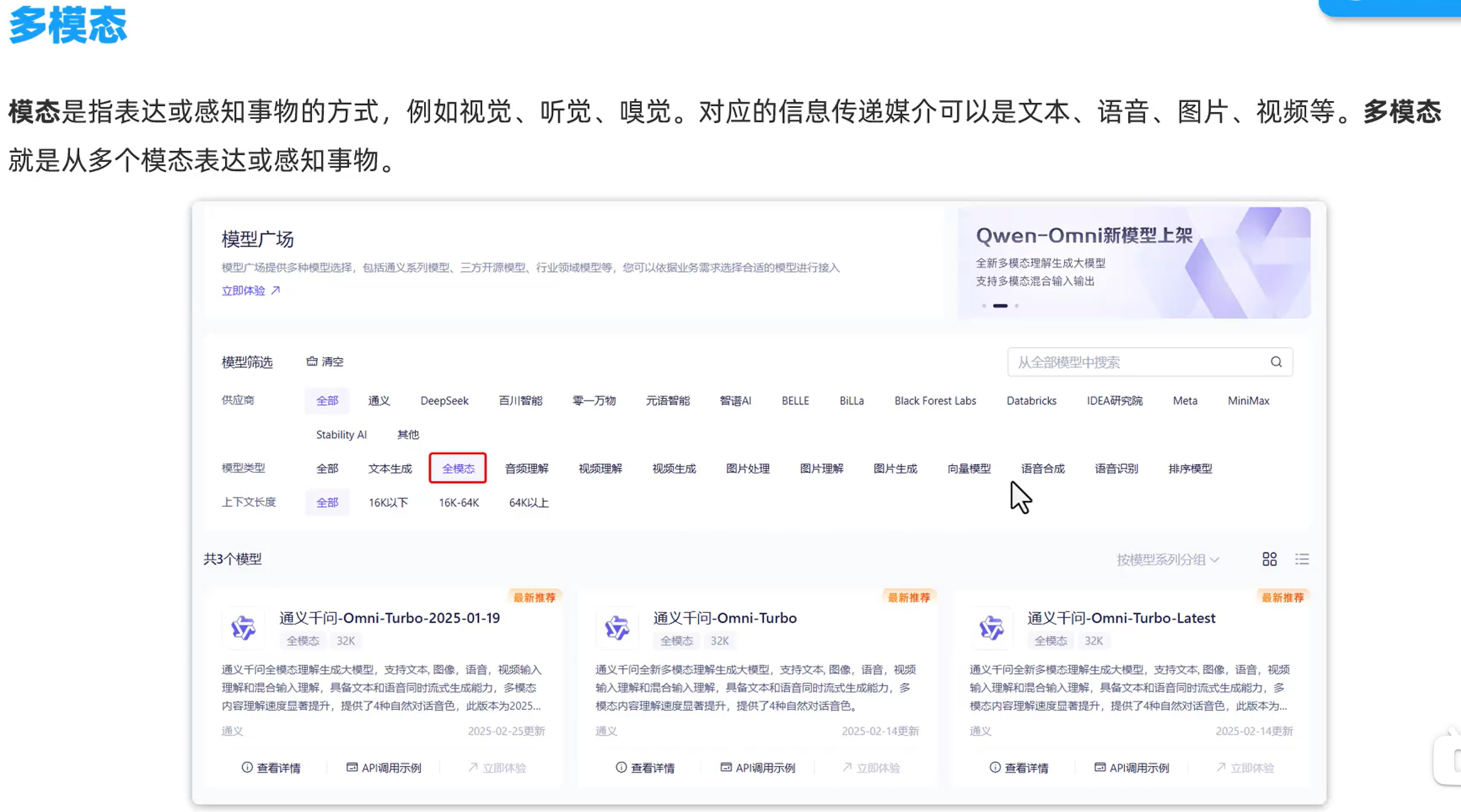Switch to list view layout icon
1461x812 pixels.
[1301, 559]
